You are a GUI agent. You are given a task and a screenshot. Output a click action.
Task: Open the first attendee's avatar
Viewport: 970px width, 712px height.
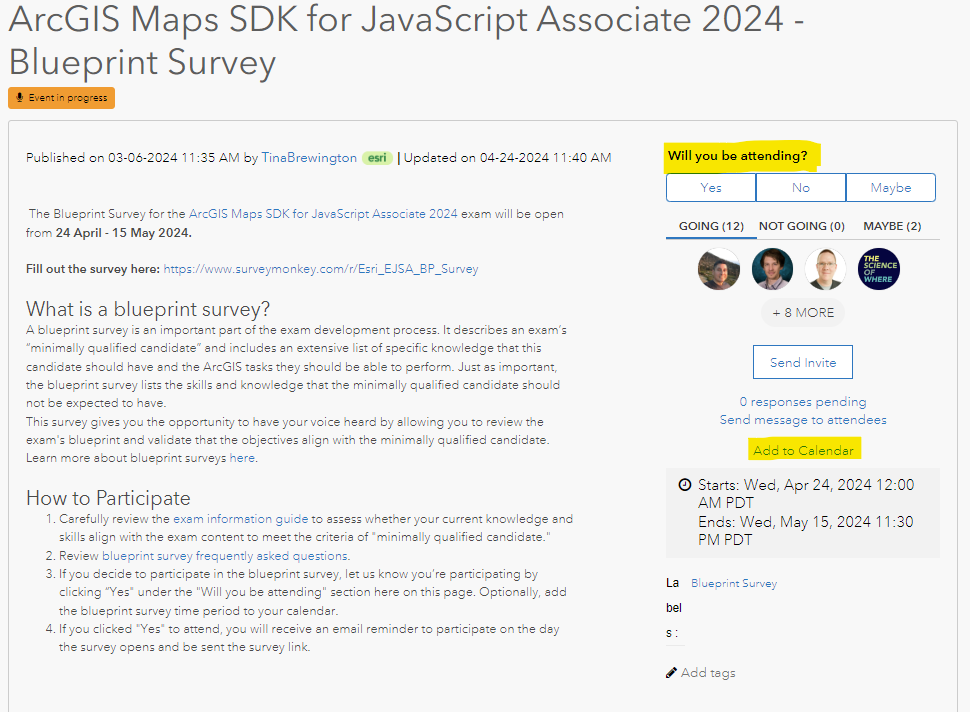[719, 269]
